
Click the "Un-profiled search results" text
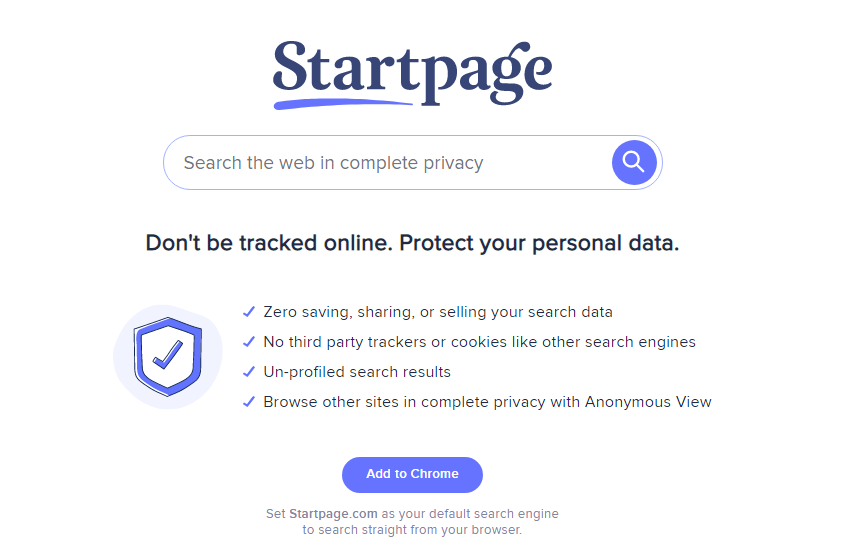coord(357,372)
